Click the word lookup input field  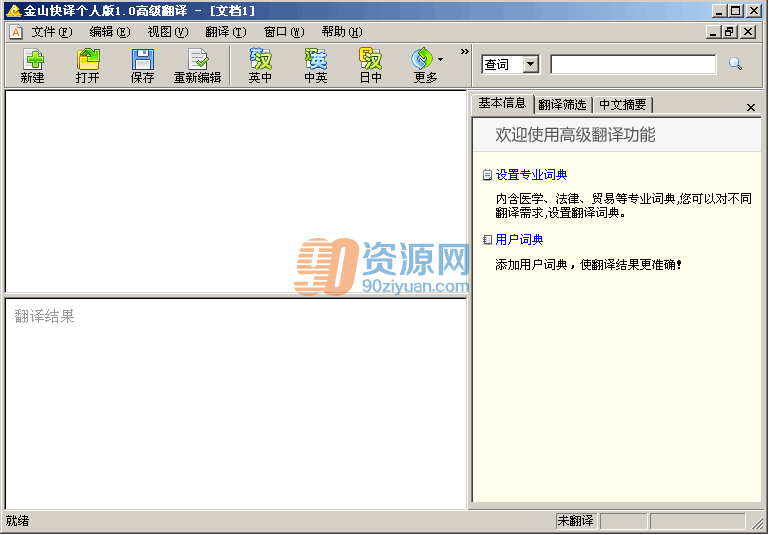pos(633,64)
